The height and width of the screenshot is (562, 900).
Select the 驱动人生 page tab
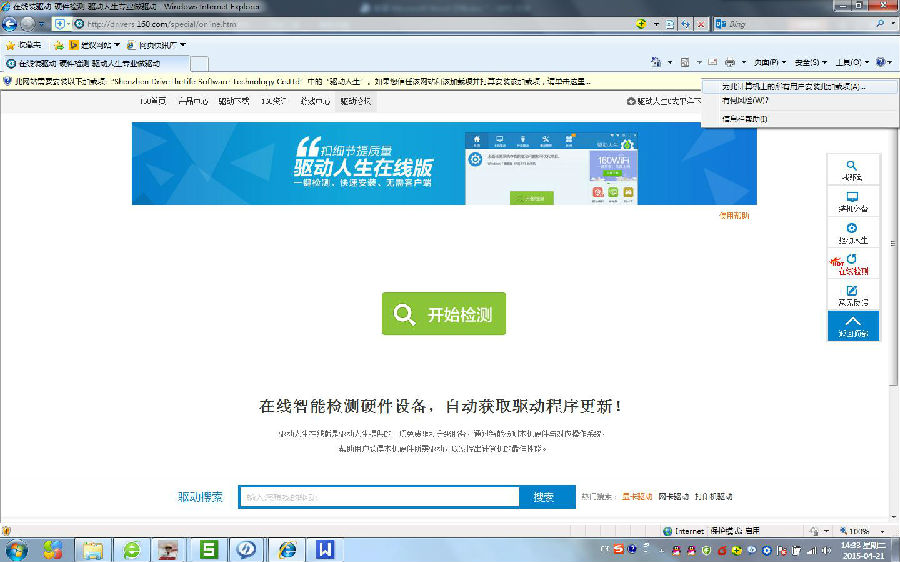pyautogui.click(x=95, y=63)
